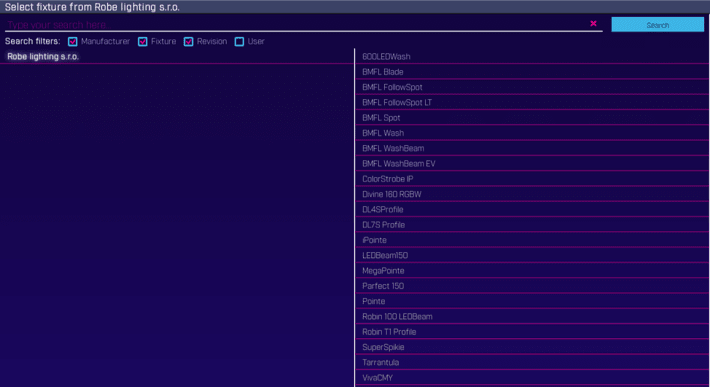The height and width of the screenshot is (387, 710).
Task: Select the Pointe fixture row
Action: [x=532, y=301]
